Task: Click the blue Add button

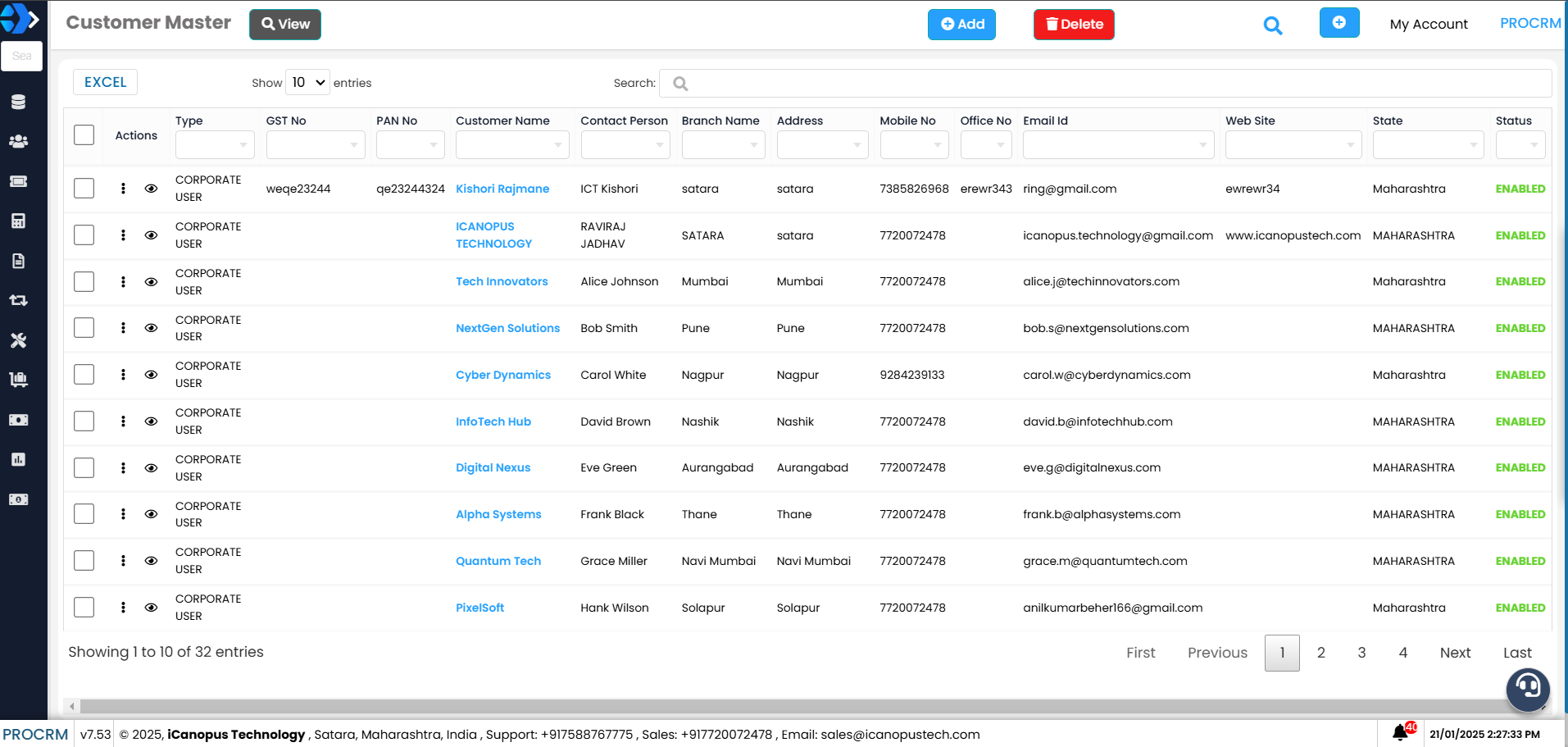Action: [961, 25]
